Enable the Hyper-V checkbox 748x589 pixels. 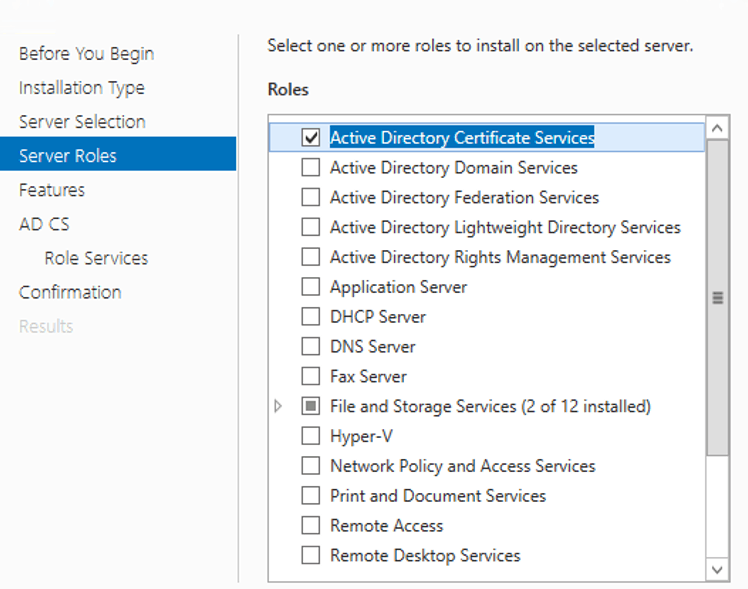pos(311,436)
